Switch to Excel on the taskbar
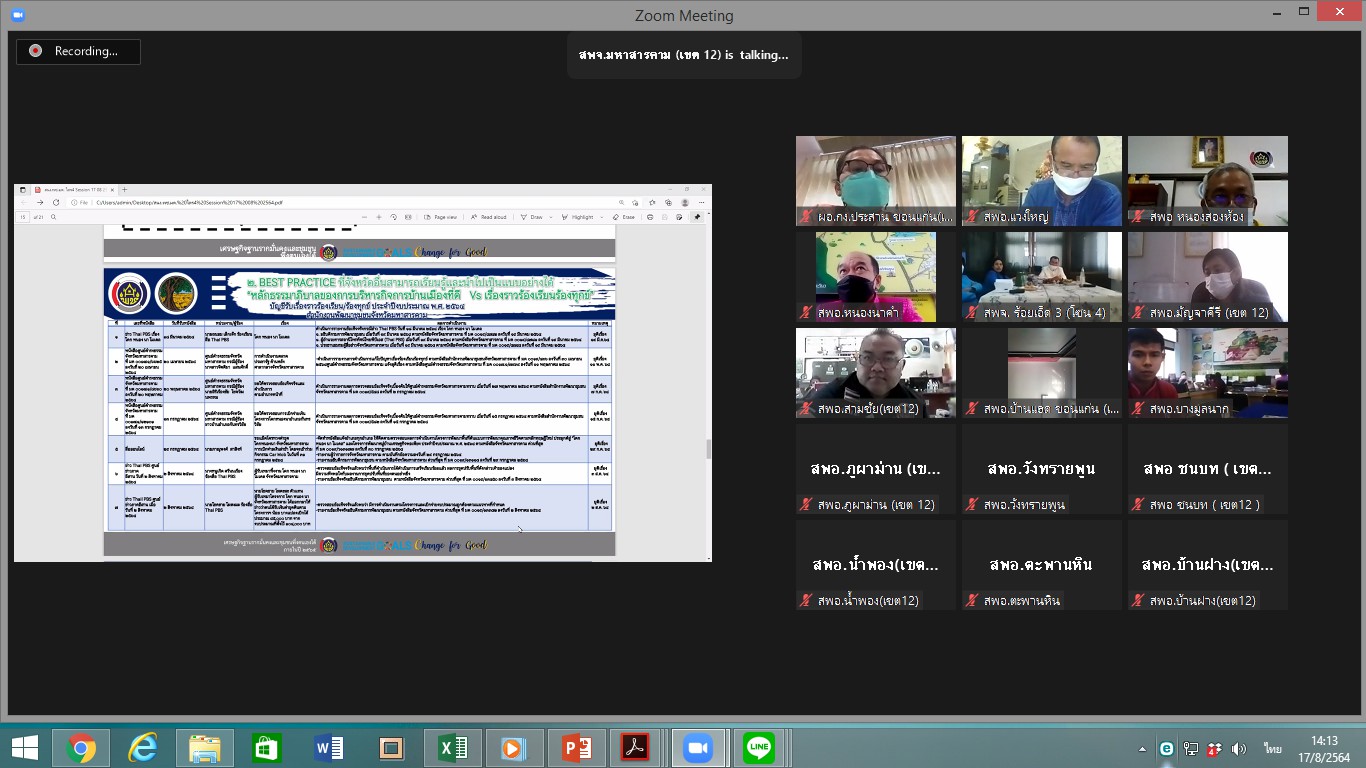 click(453, 747)
